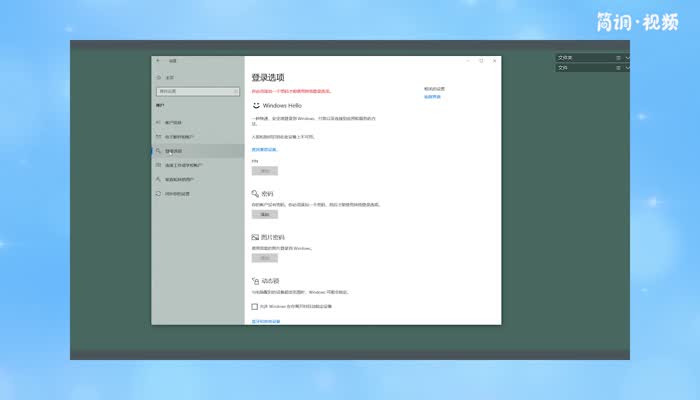Enable the Dynamic lock checkbox
This screenshot has height=400, width=700.
(x=255, y=306)
